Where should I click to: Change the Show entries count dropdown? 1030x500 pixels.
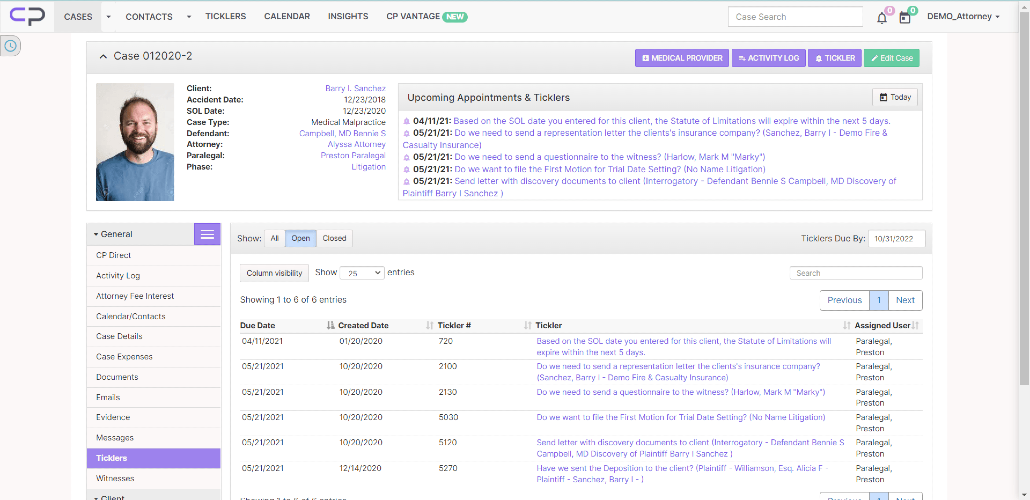point(362,273)
